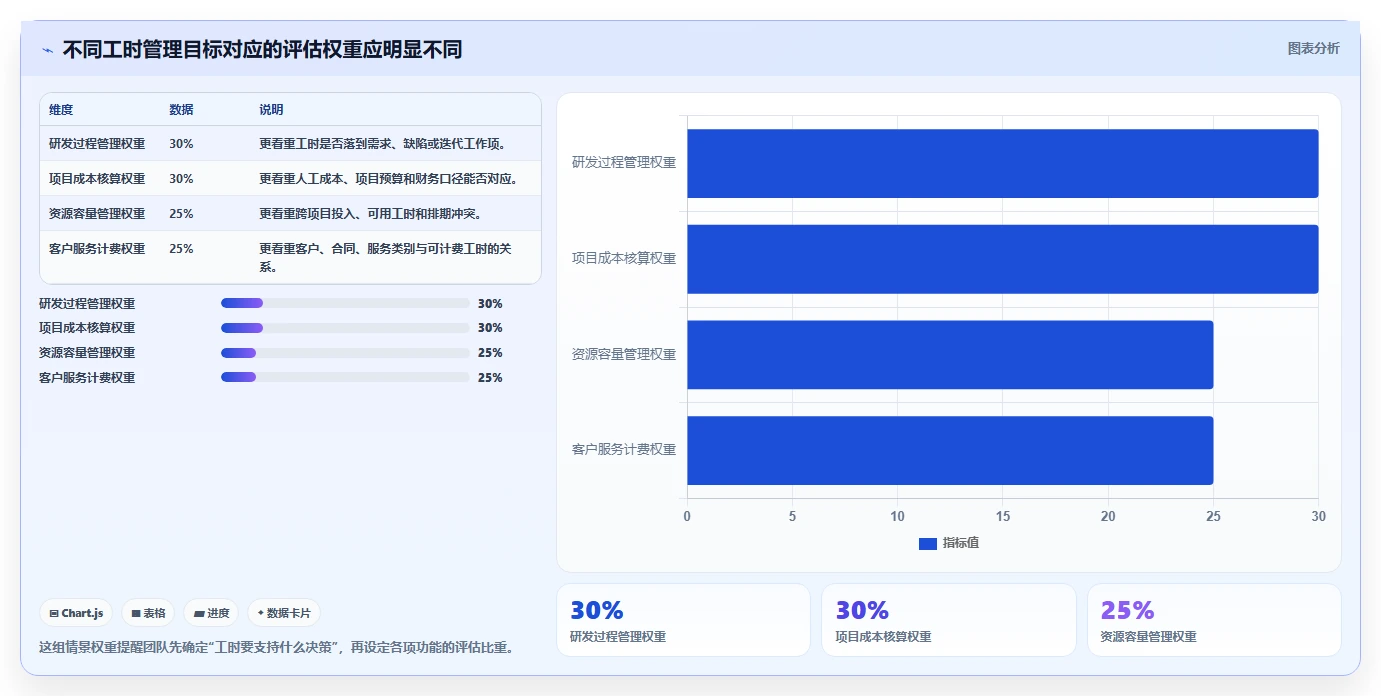Click x-axis tick label 15
Screen dimensions: 1381x696
tap(1003, 517)
